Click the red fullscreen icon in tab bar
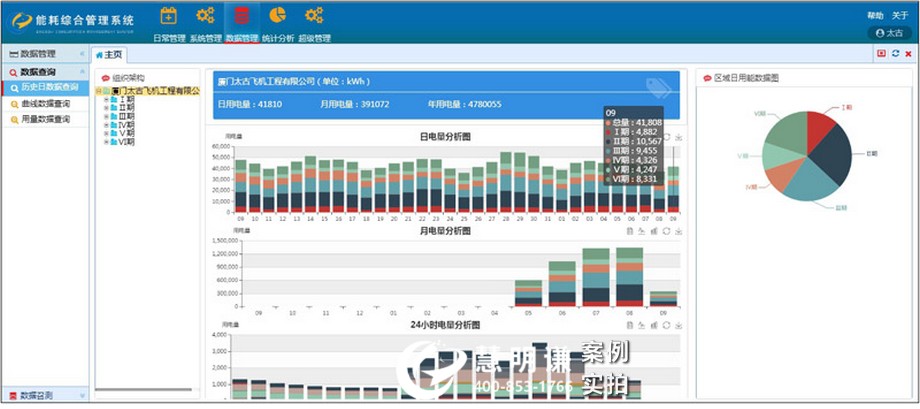Viewport: 920px width, 409px height. point(881,54)
